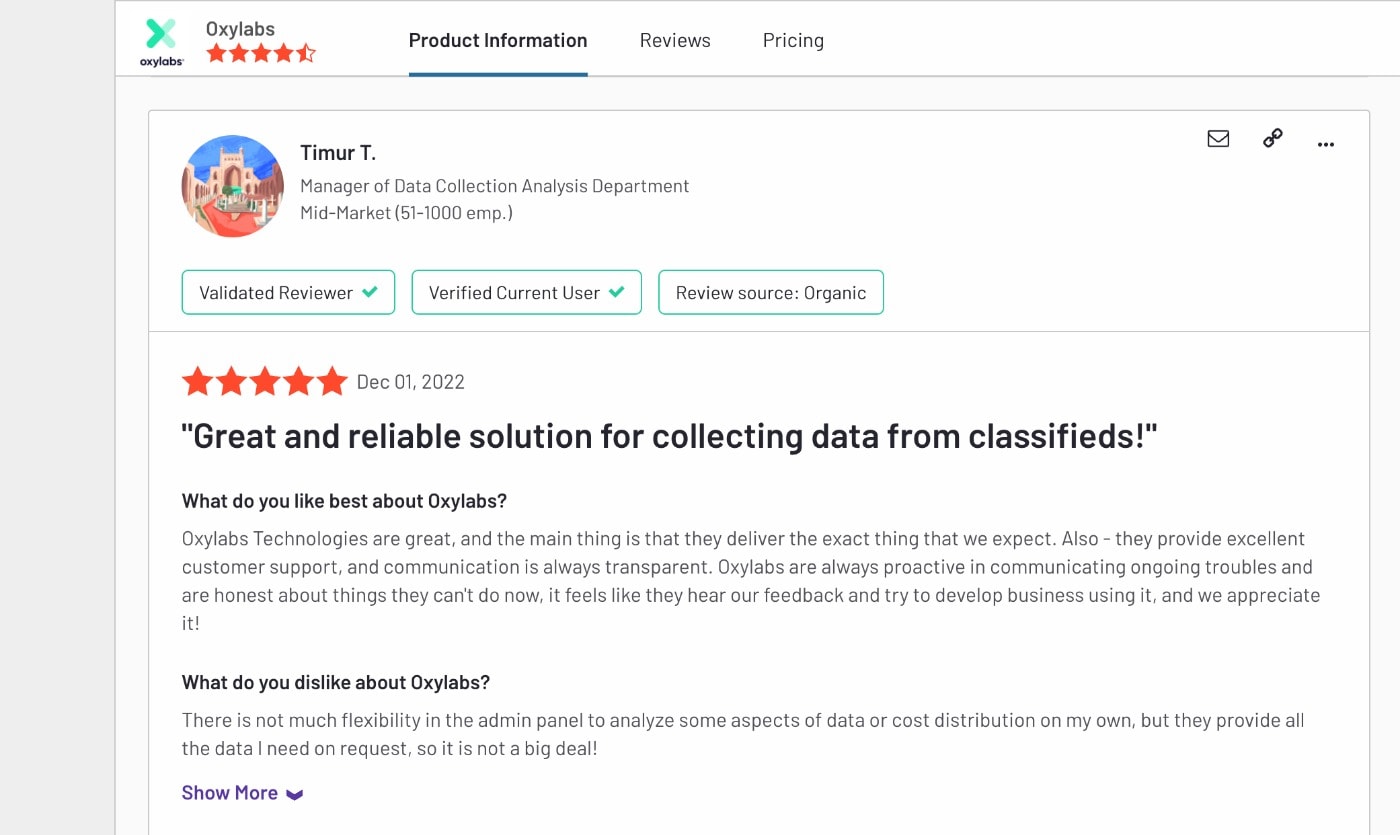This screenshot has height=835, width=1400.
Task: Copy review link via chain icon
Action: tap(1272, 139)
